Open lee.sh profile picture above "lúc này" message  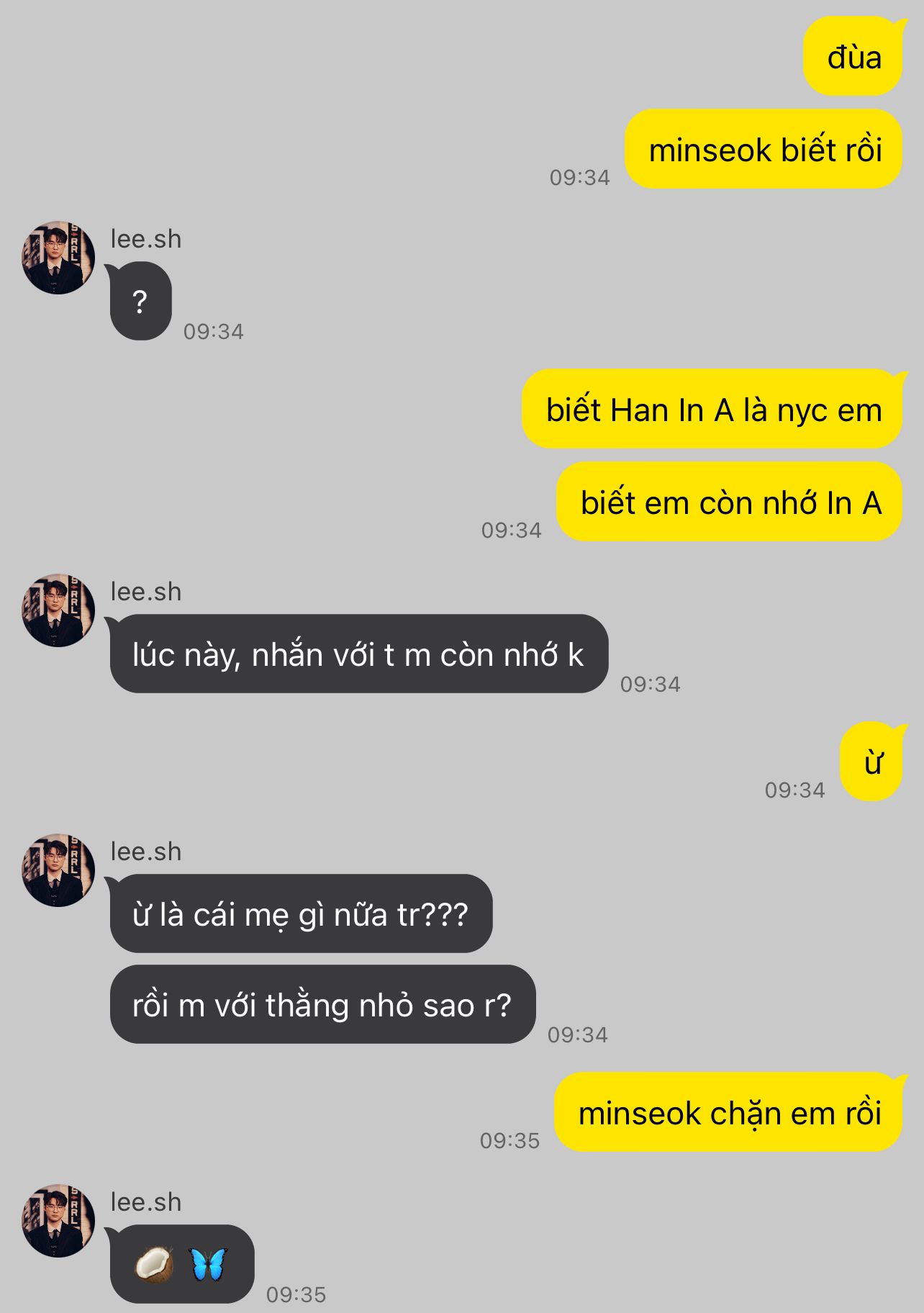click(58, 610)
